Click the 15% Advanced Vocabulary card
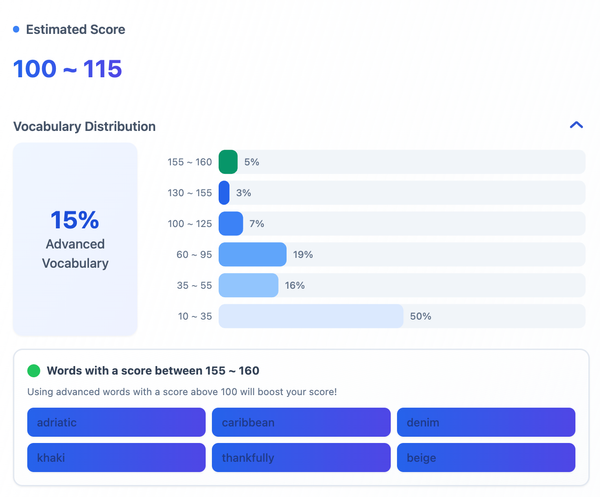Screen dimensions: 600x497 (75, 239)
